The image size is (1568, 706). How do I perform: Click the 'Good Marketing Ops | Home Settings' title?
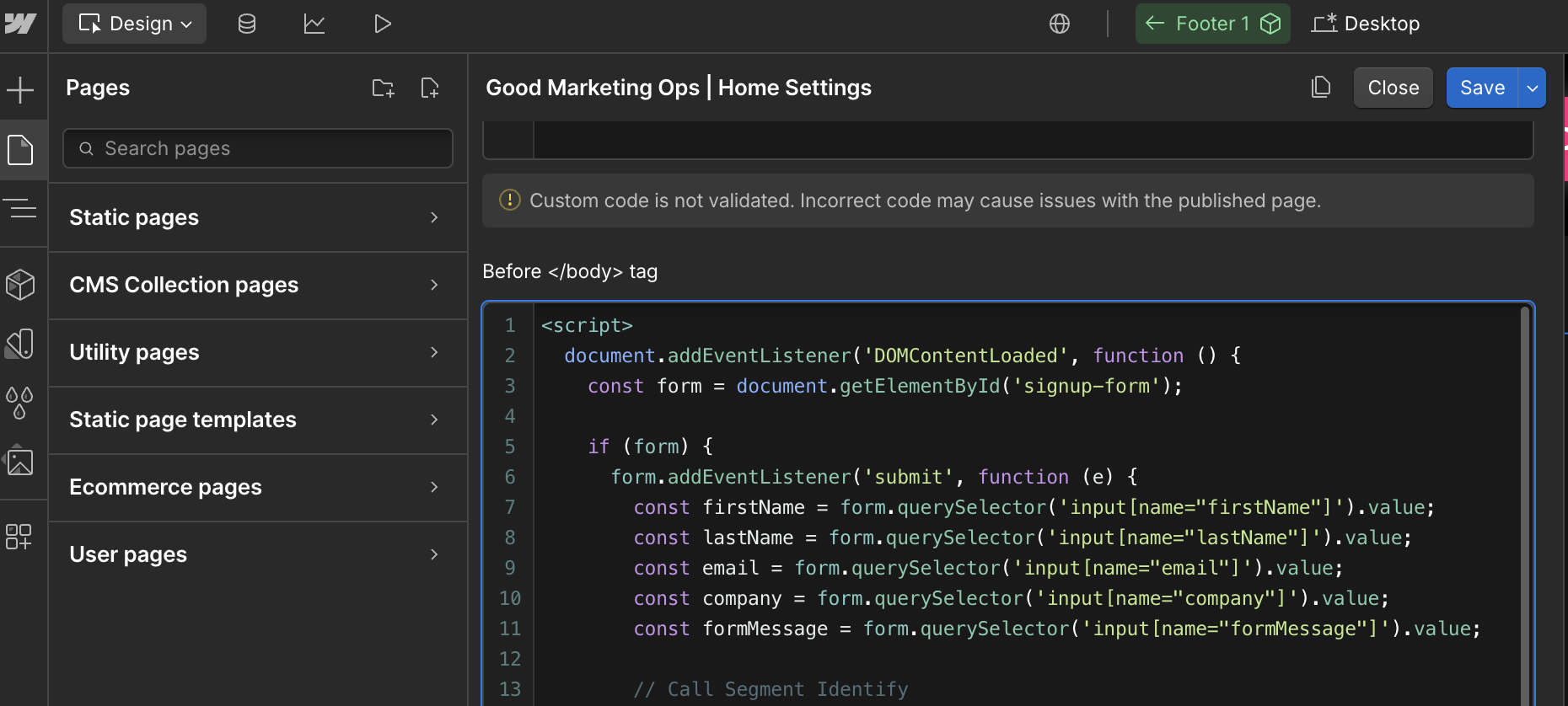679,88
